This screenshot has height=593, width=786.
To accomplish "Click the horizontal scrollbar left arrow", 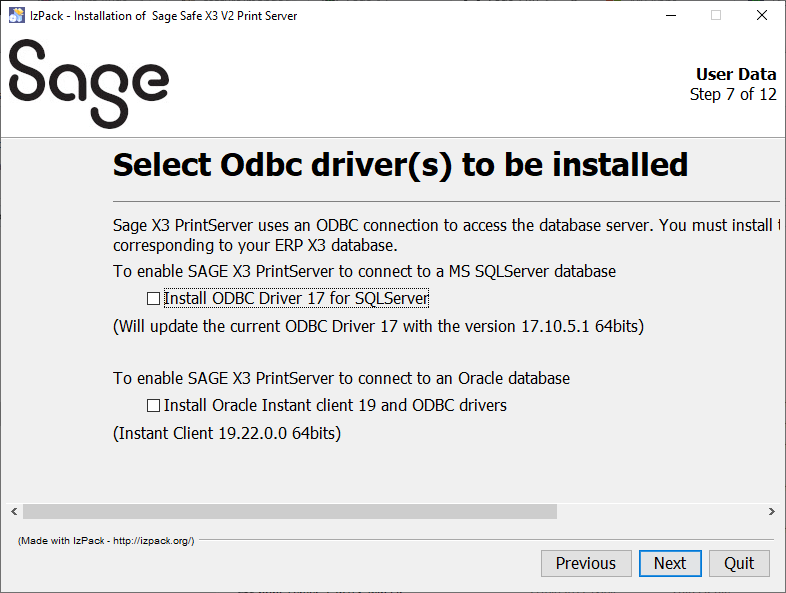I will (x=13, y=511).
